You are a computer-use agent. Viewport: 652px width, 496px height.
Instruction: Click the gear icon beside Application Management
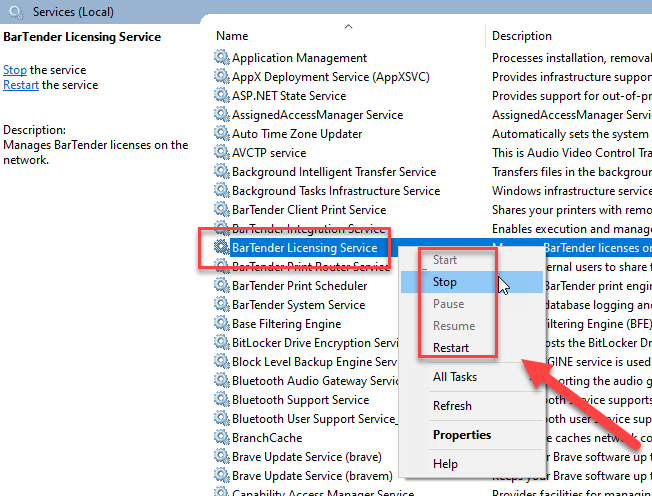coord(222,58)
